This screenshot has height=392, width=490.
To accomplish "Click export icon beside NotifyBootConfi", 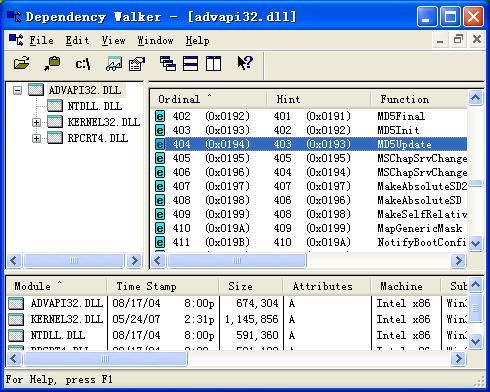I will 160,242.
